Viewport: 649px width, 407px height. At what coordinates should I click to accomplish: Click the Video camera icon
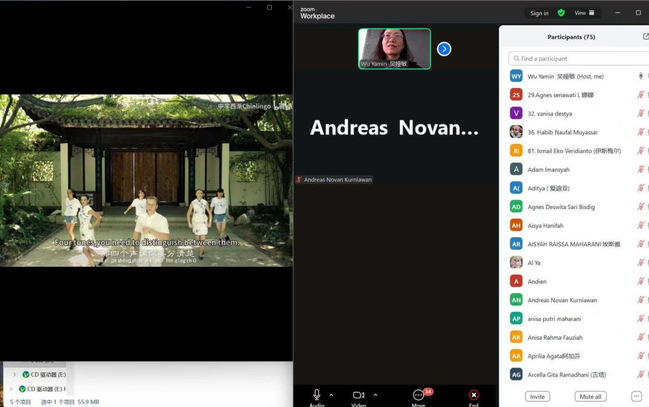tap(358, 394)
